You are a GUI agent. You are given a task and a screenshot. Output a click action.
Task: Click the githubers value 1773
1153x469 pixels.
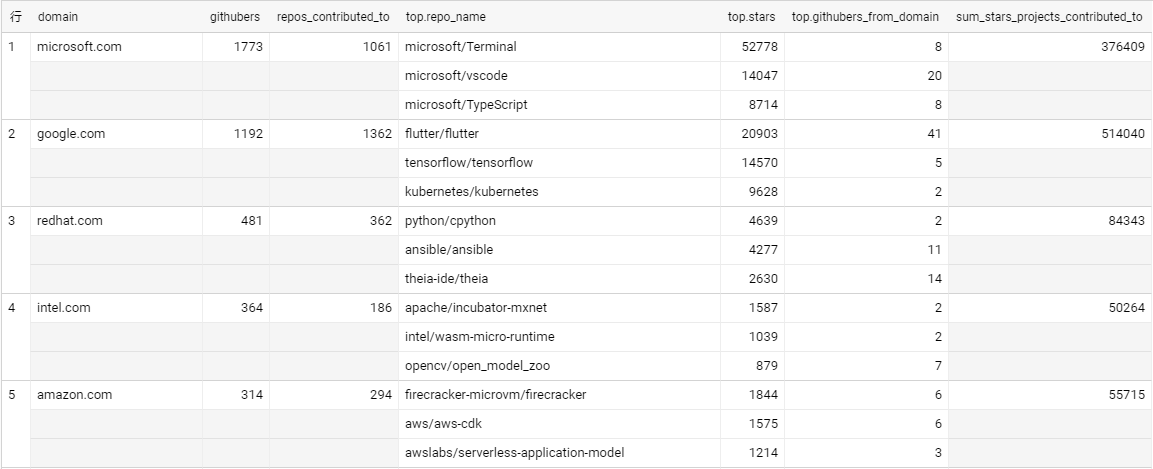[x=248, y=47]
